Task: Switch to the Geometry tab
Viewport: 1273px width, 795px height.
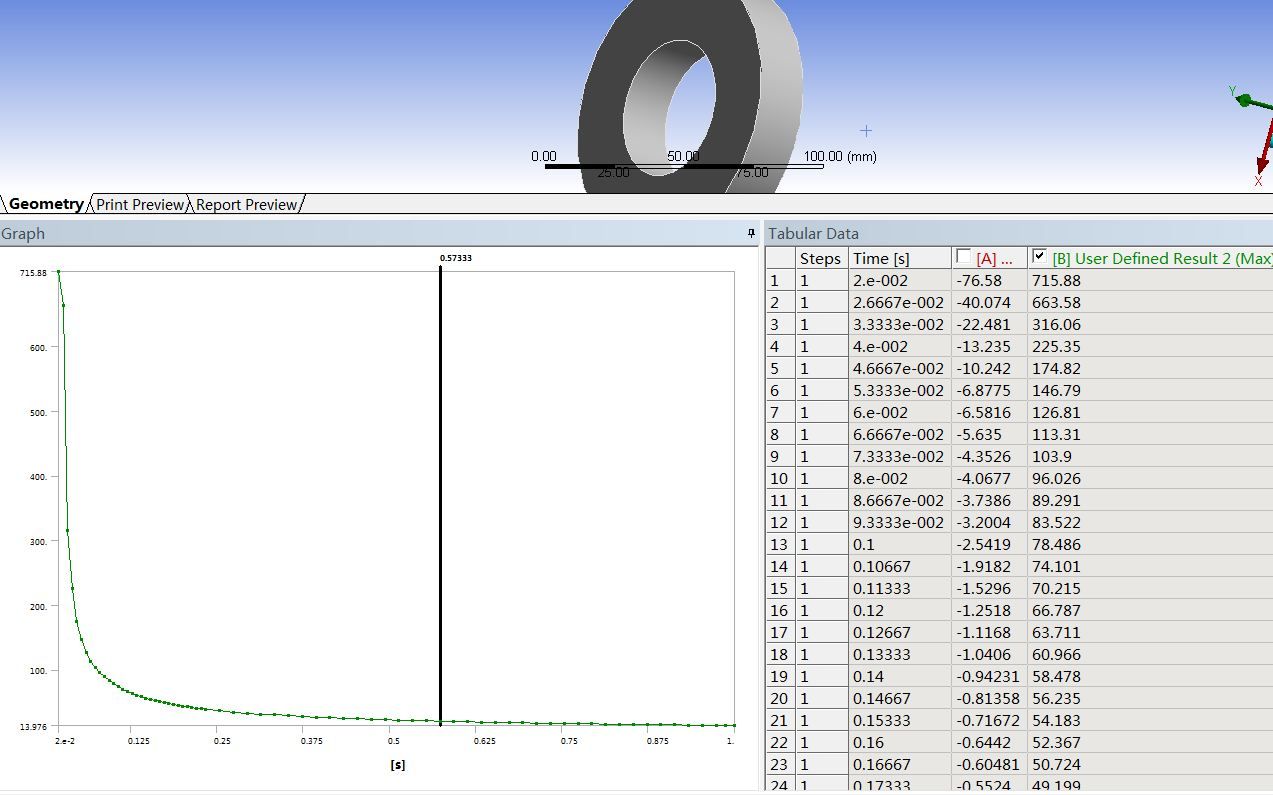Action: click(45, 204)
